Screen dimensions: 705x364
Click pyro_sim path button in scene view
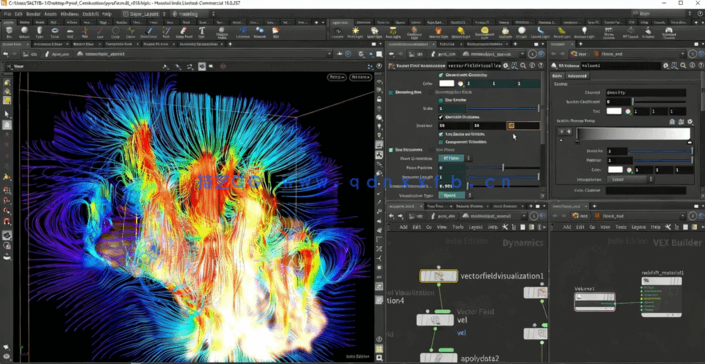coord(57,54)
